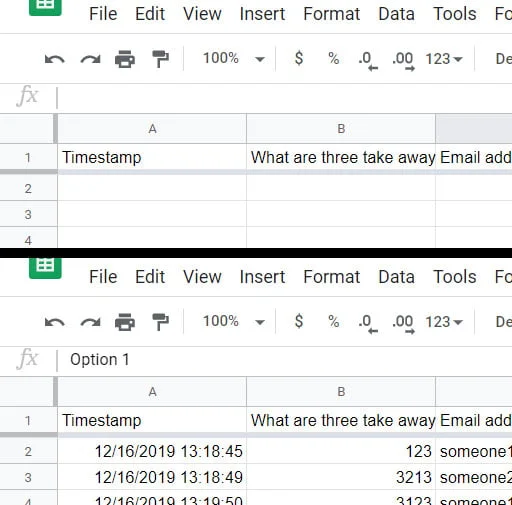Click formula bar showing Option 1

click(x=285, y=360)
